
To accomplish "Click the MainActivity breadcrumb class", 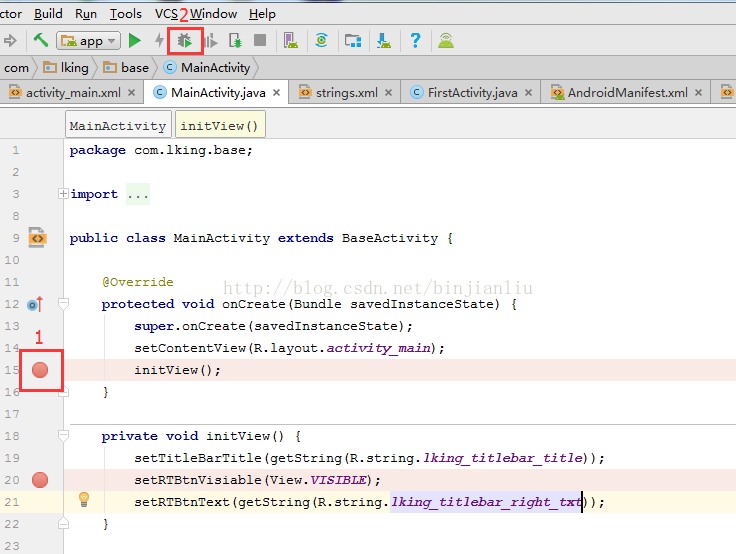I will tap(207, 68).
